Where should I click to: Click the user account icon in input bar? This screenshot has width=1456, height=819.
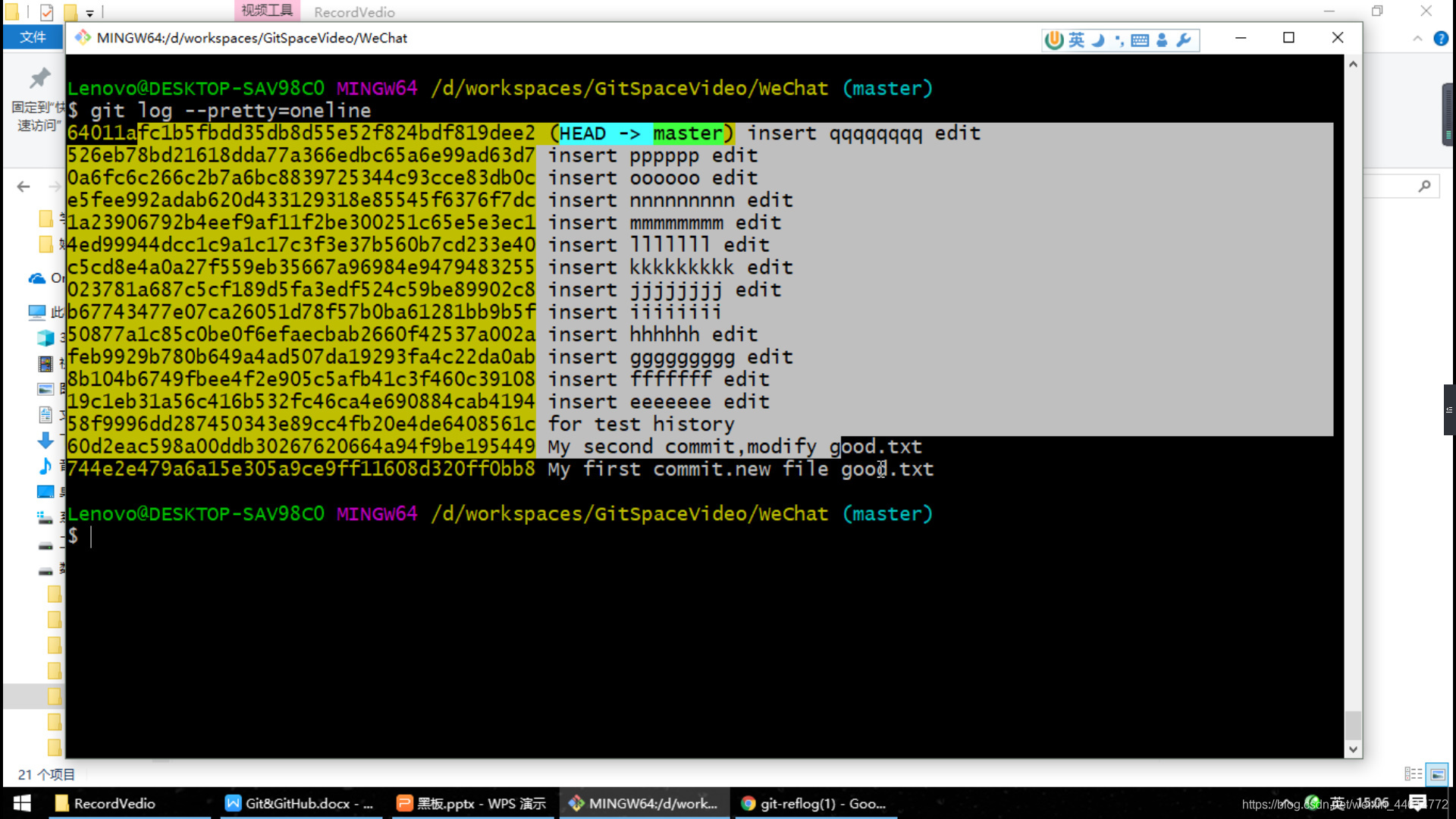(1162, 39)
